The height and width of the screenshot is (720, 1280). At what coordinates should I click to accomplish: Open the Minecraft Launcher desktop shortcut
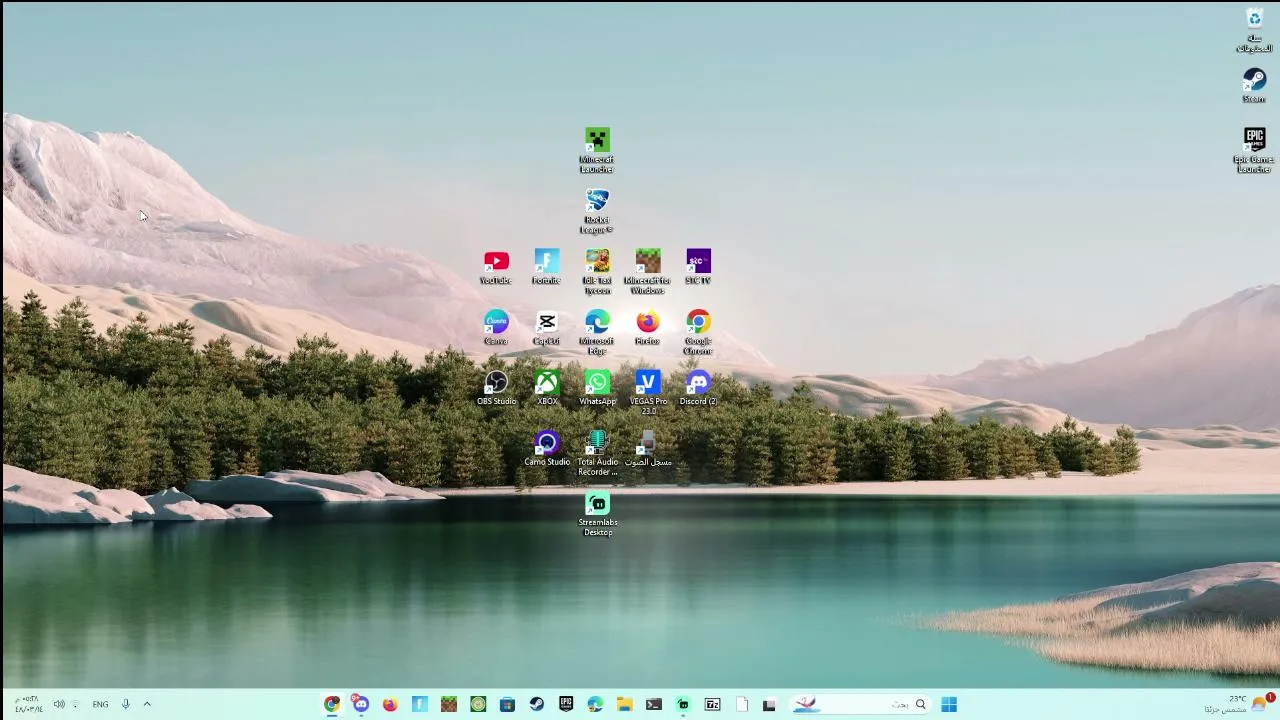(597, 150)
